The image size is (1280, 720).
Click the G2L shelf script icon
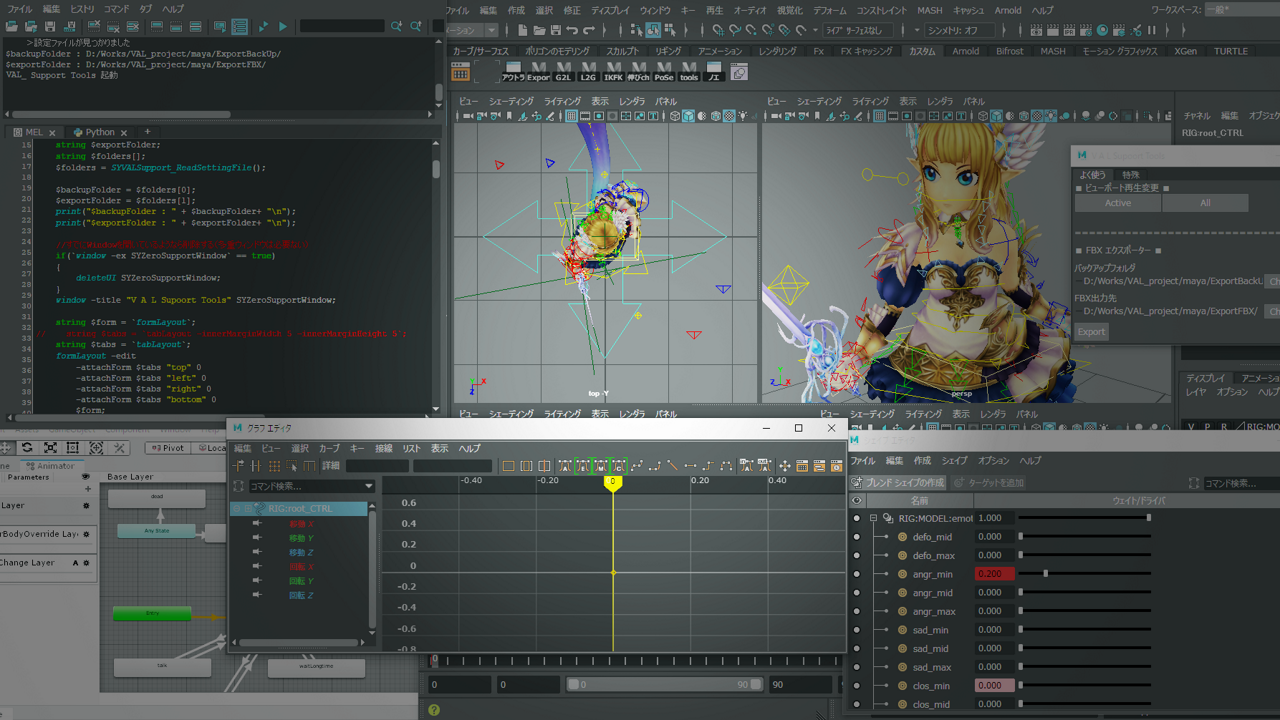(563, 72)
